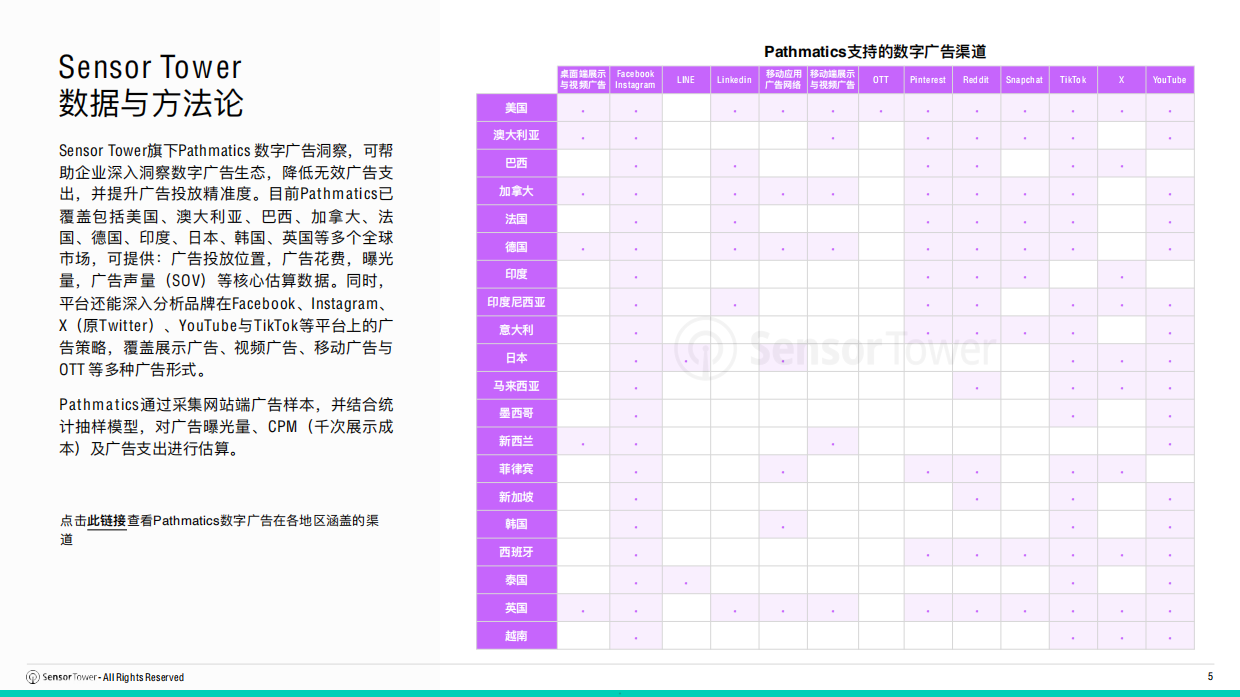The width and height of the screenshot is (1240, 697).
Task: Click the Sensor Tower footer logo icon
Action: coord(32,677)
